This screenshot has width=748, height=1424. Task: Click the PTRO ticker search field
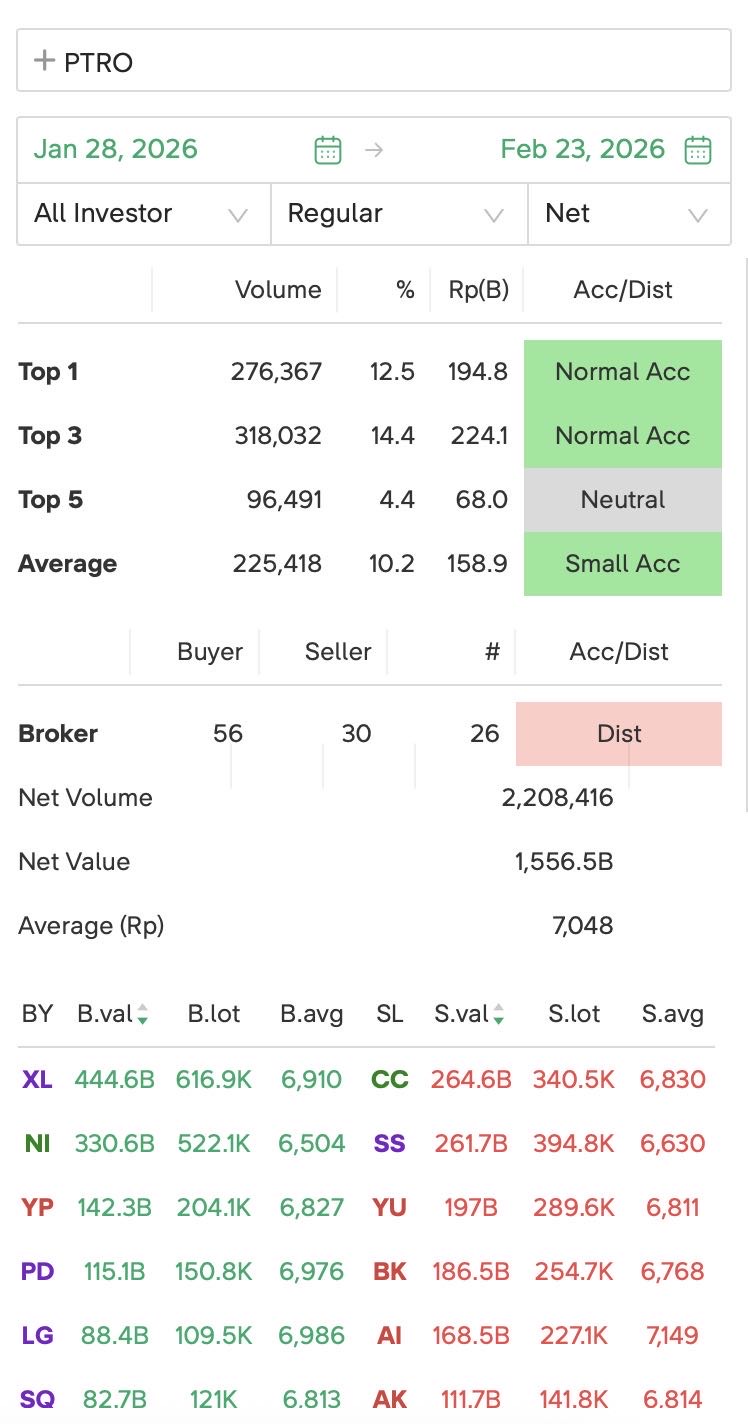[x=390, y=62]
